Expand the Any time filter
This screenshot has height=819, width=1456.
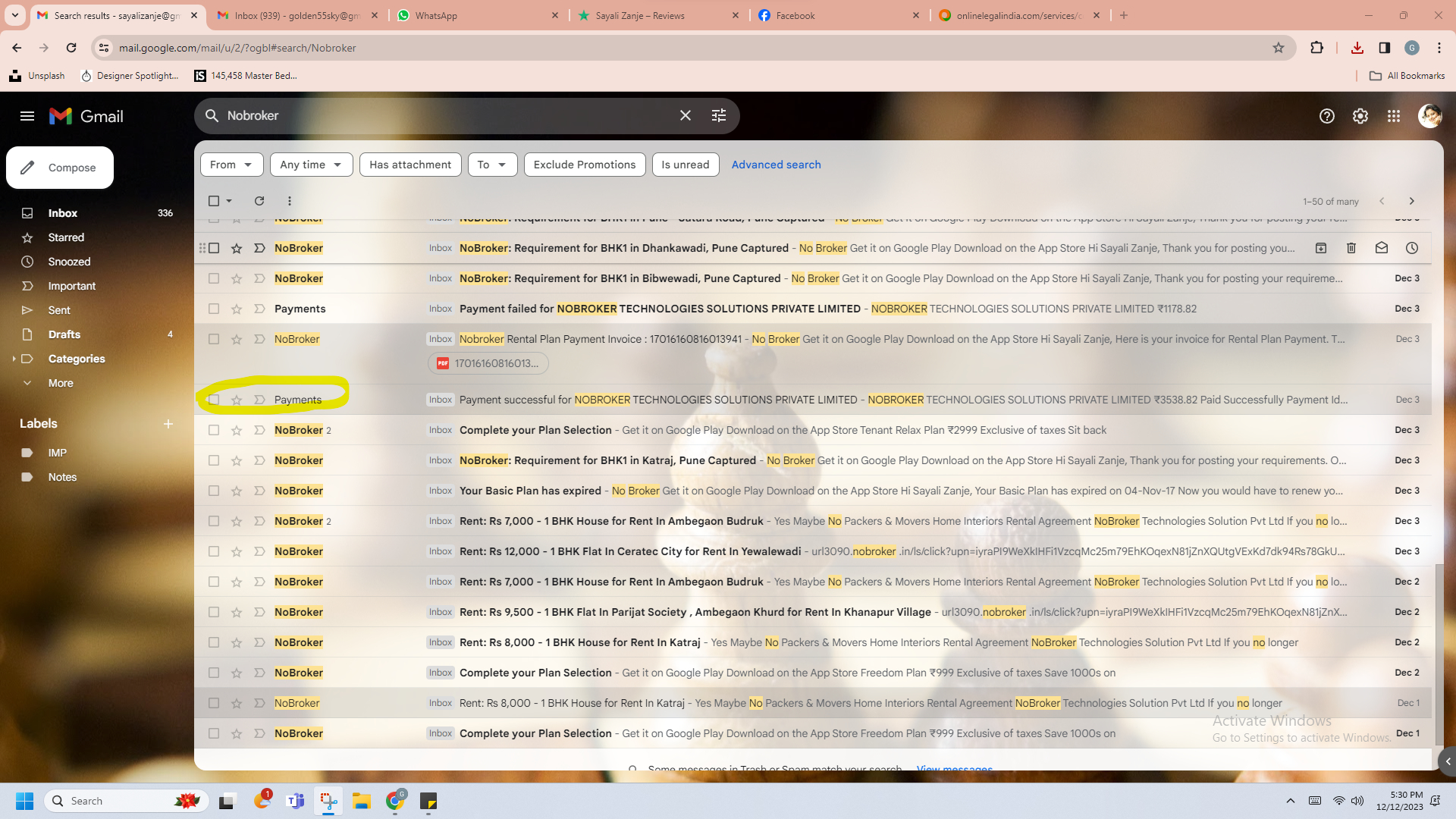click(311, 165)
